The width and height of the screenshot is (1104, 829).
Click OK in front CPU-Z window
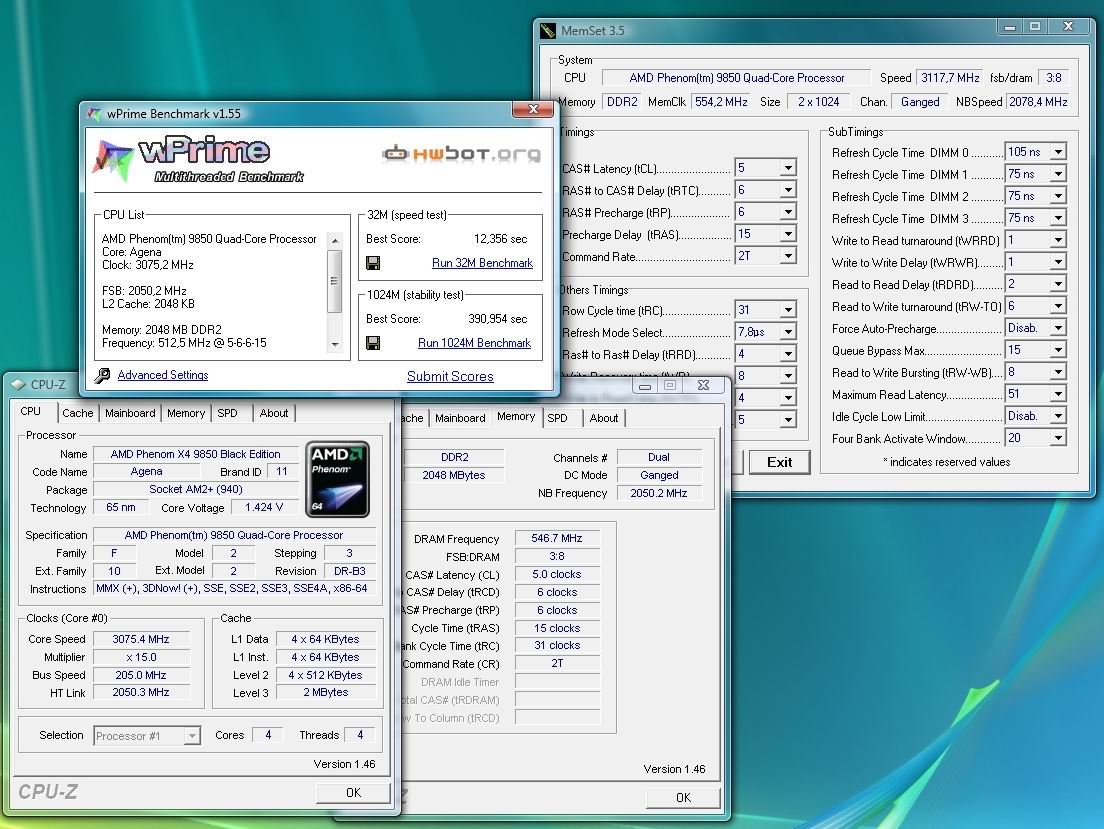click(353, 792)
